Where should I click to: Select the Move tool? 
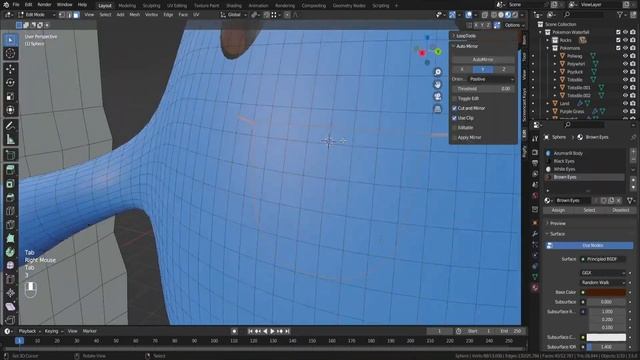(10, 69)
